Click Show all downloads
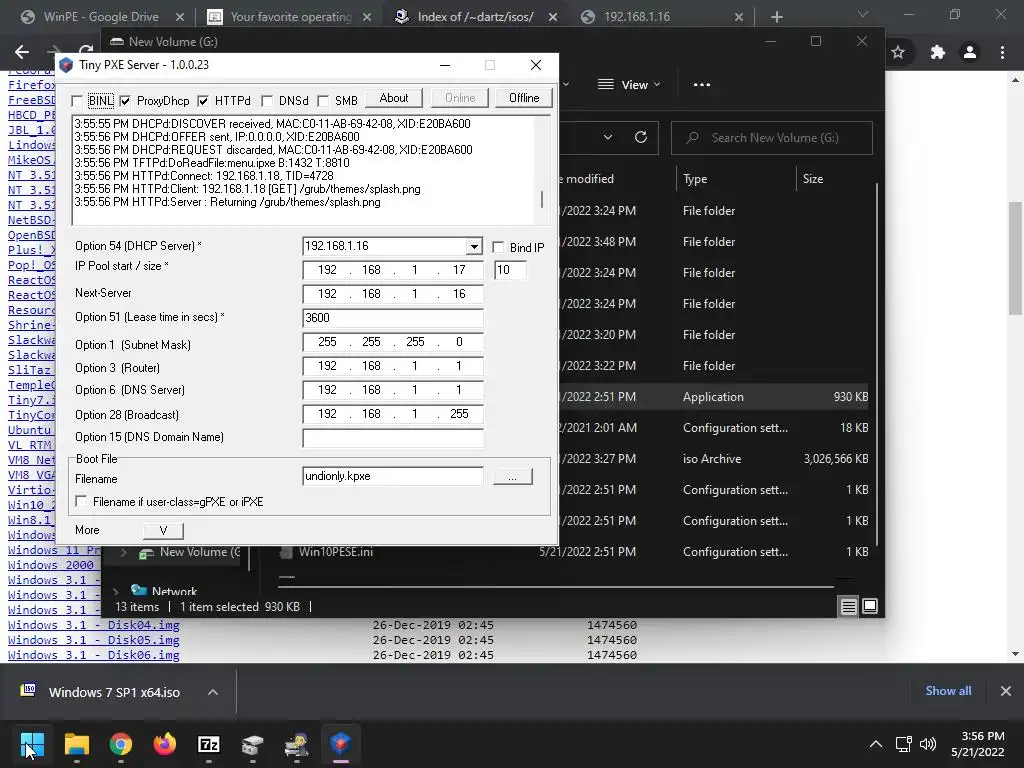 tap(948, 691)
